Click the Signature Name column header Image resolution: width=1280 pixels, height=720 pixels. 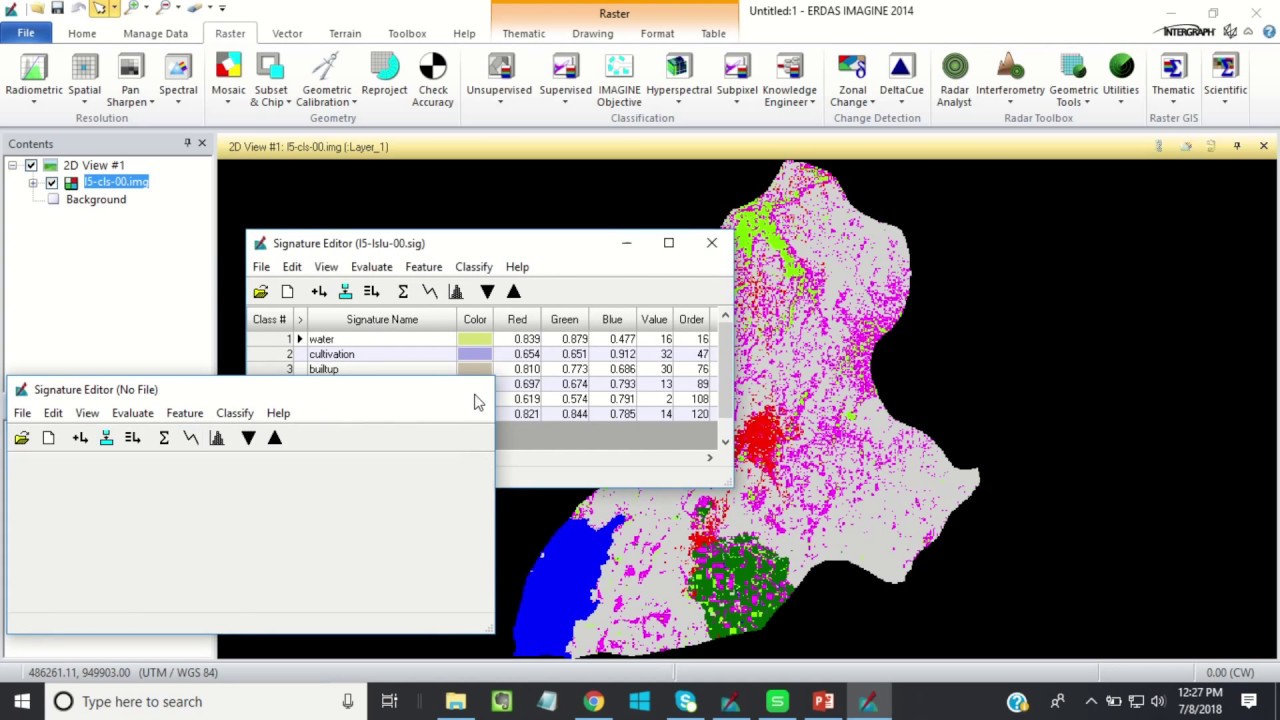382,319
